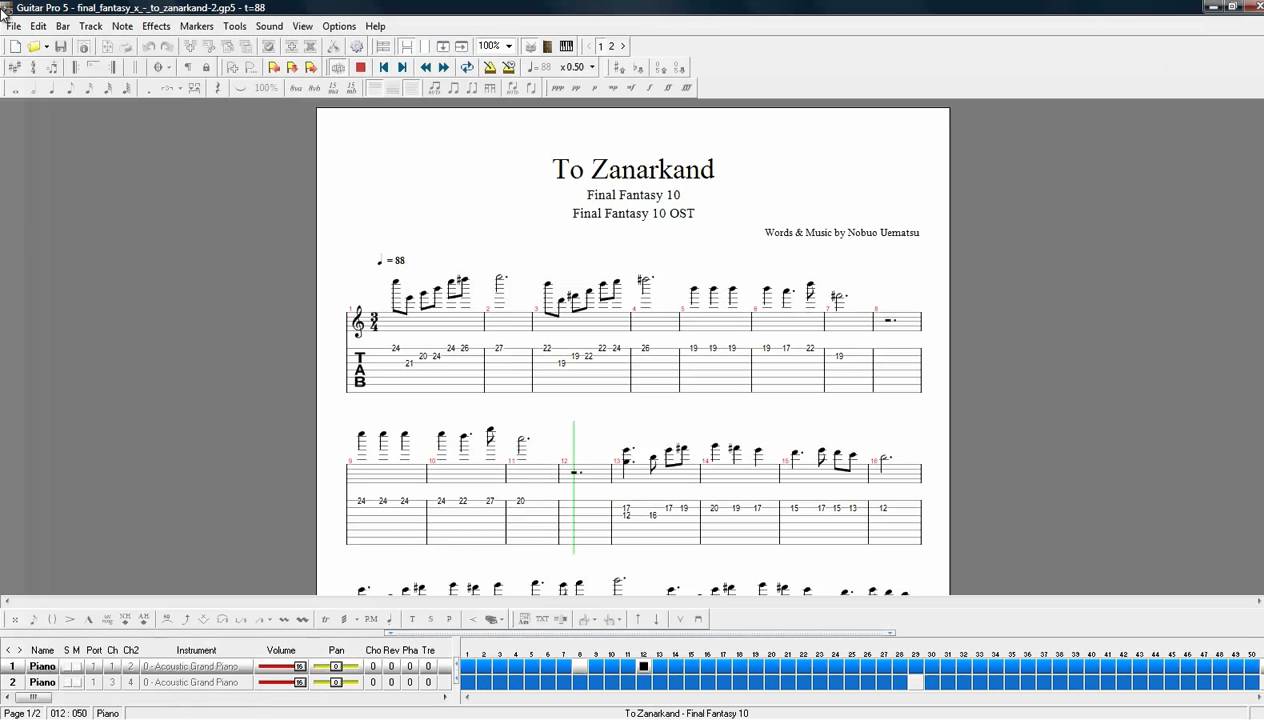Expand the tuplet dropdown arrow

[x=180, y=88]
